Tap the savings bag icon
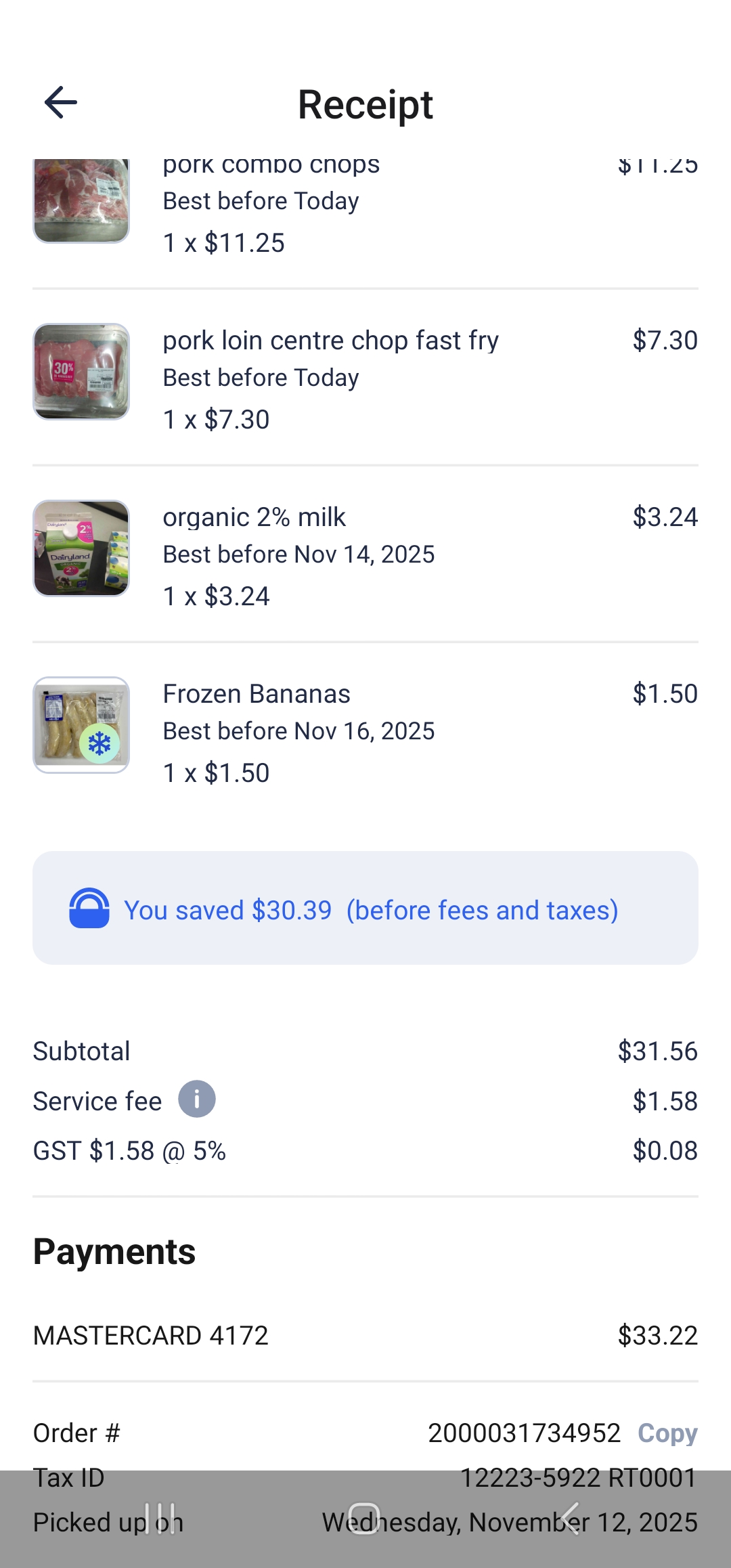The width and height of the screenshot is (731, 1568). (x=89, y=908)
